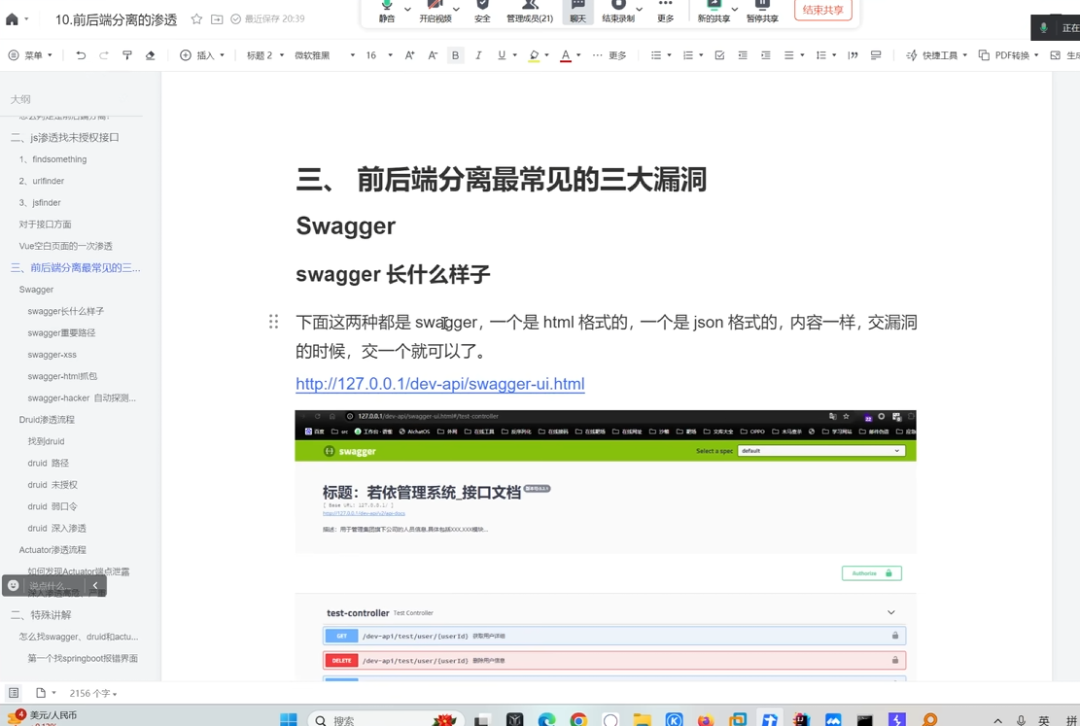Image resolution: width=1080 pixels, height=726 pixels.
Task: Jump to 二、js渗透找未授权接口 heading
Action: [x=65, y=138]
